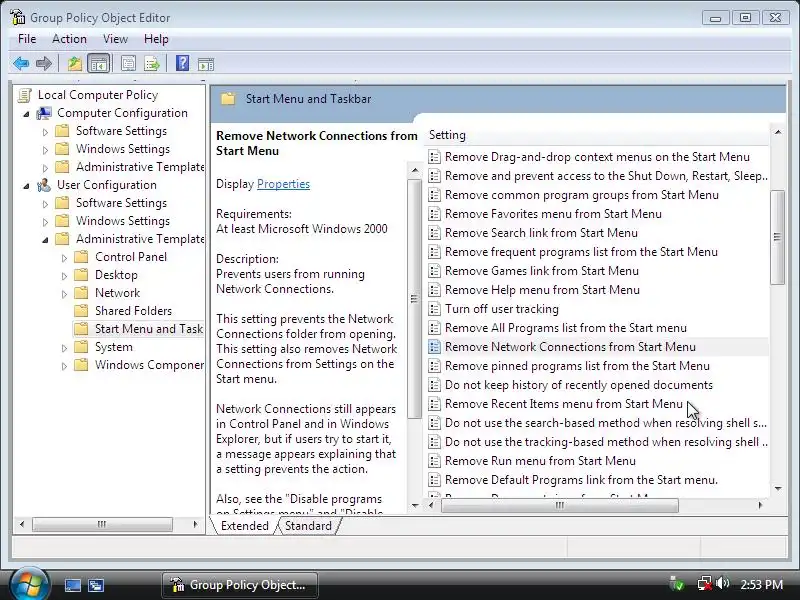800x600 pixels.
Task: Expand Software Settings under User Configuration
Action: coord(45,204)
